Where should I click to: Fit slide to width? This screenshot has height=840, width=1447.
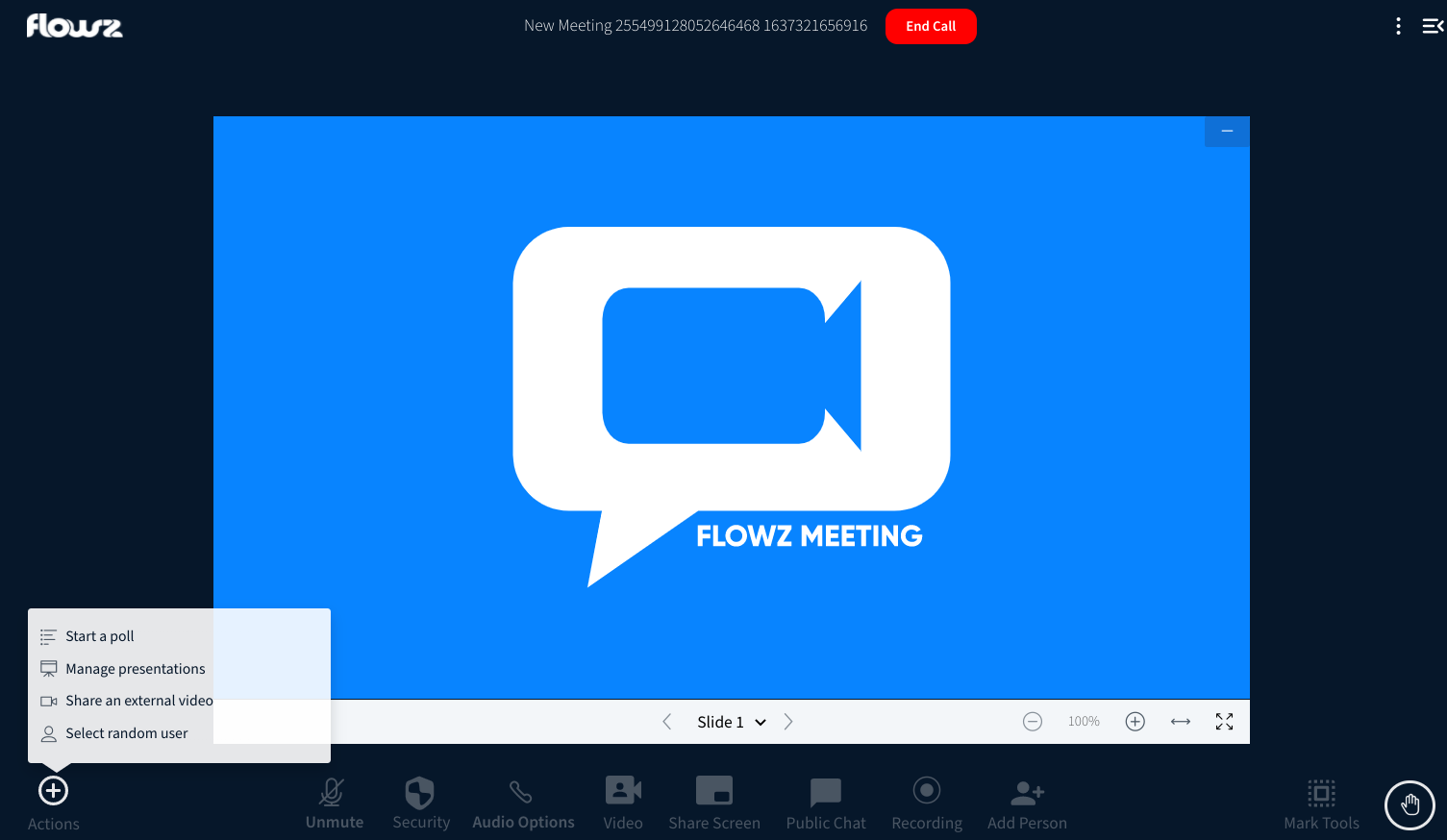1181,722
